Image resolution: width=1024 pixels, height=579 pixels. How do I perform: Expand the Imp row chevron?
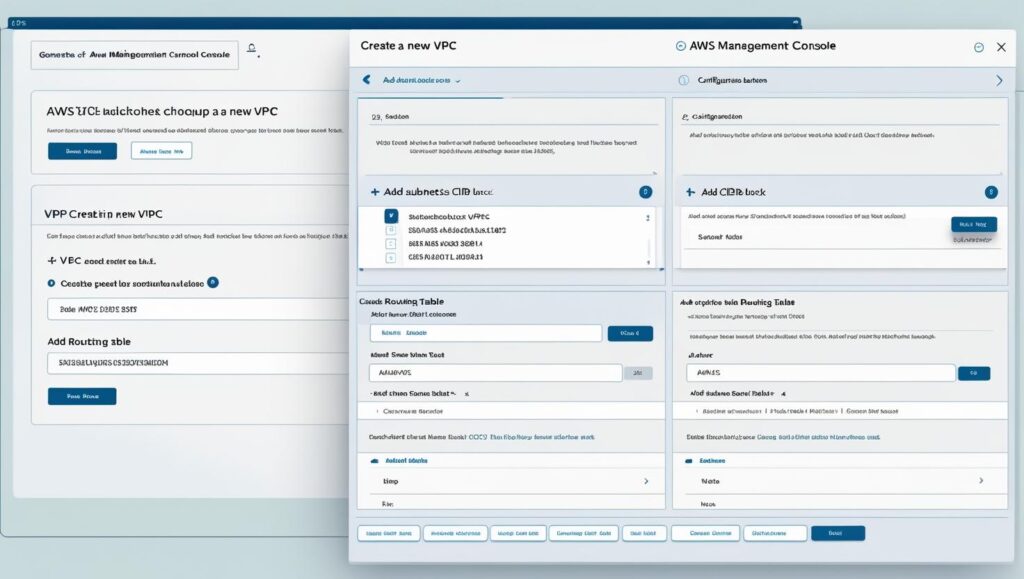click(646, 481)
